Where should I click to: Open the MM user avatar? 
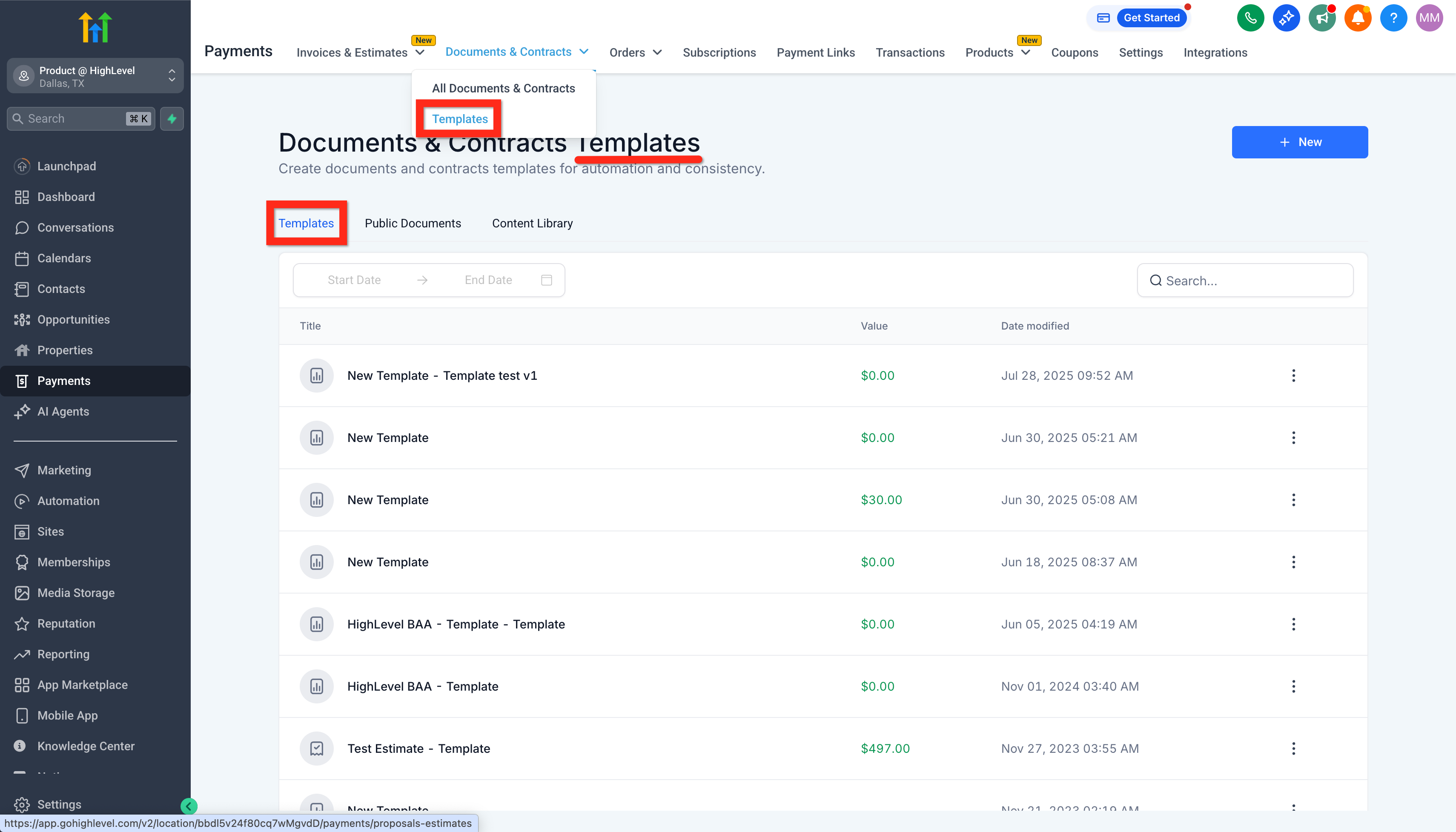1429,18
